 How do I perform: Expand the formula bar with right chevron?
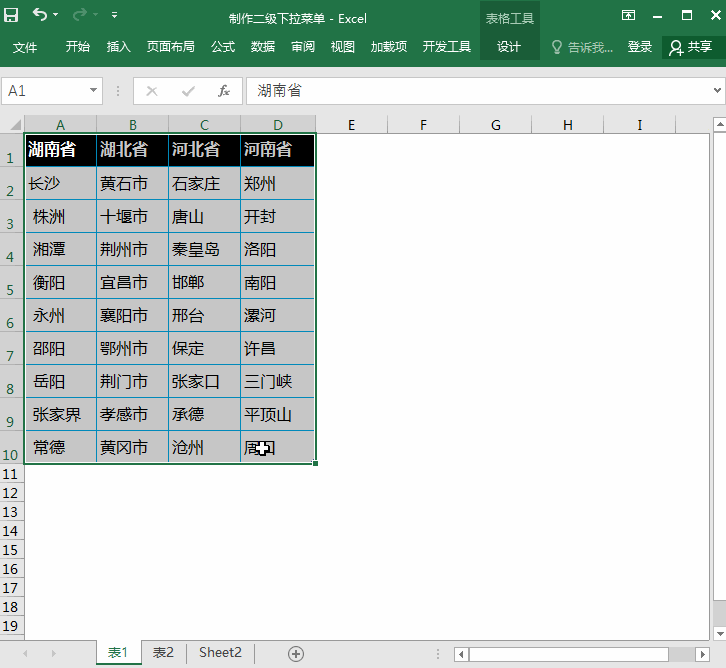(717, 91)
